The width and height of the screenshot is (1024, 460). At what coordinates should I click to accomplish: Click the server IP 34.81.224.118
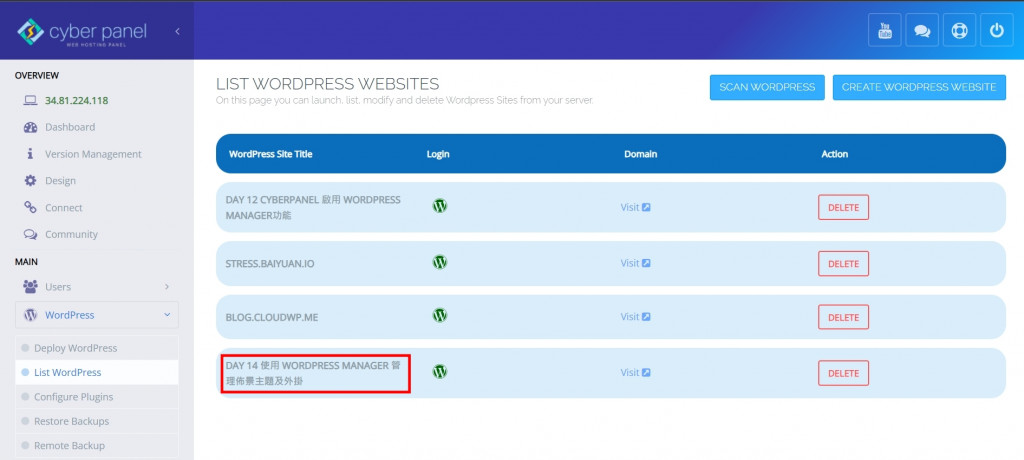point(76,101)
